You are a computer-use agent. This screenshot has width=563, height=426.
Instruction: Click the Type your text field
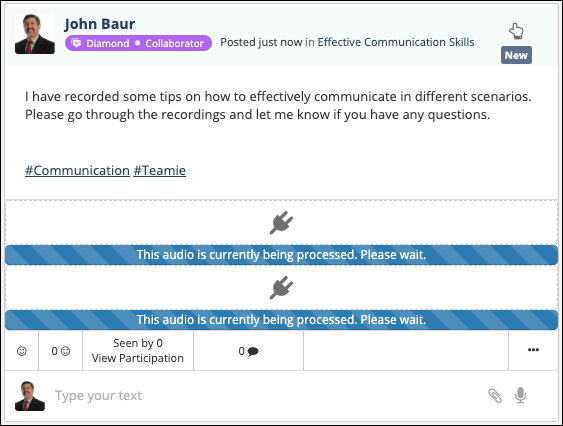[x=266, y=395]
